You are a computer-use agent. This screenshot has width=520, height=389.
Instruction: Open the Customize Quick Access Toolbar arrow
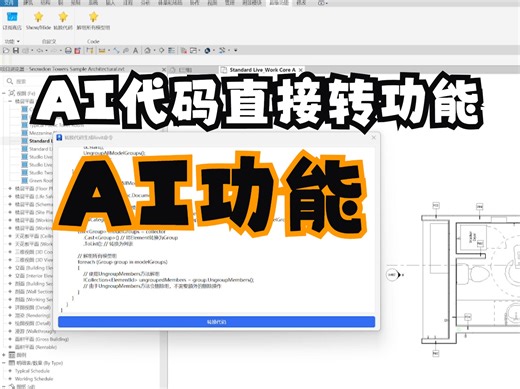tap(235, 51)
